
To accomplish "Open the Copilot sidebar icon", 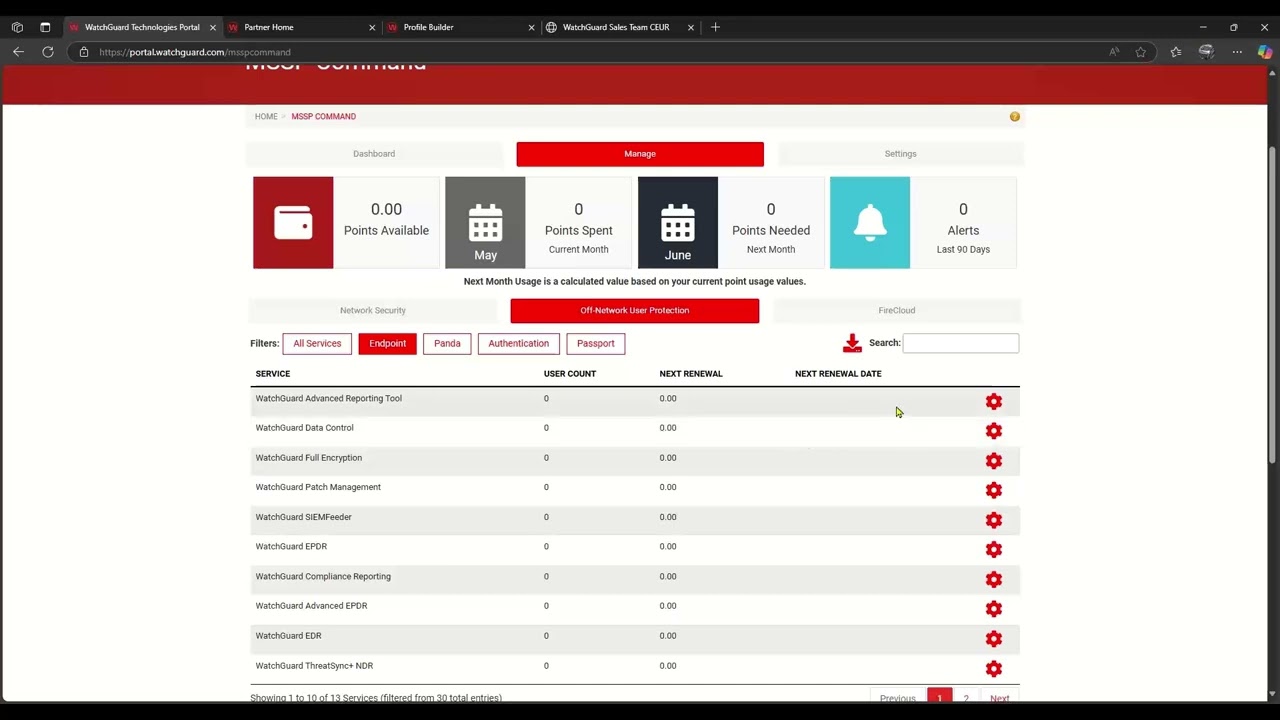I will click(x=1264, y=52).
